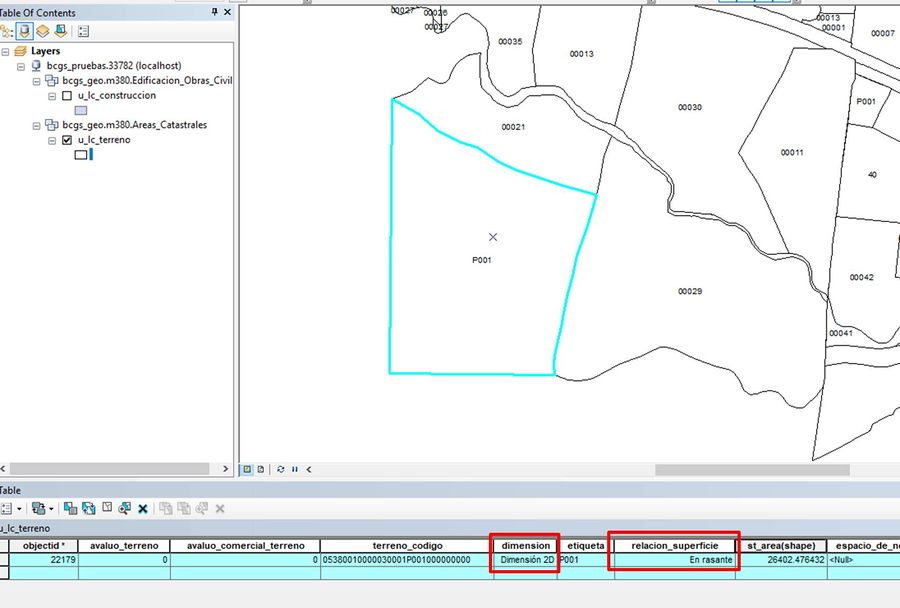Select List By Source in Table Of Contents
The width and height of the screenshot is (900, 608).
pos(24,31)
